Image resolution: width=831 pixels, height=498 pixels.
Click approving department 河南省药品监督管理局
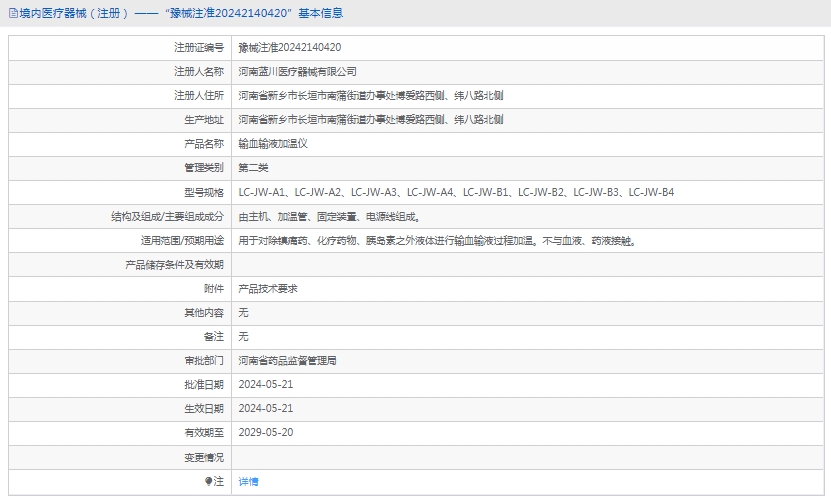[287, 360]
